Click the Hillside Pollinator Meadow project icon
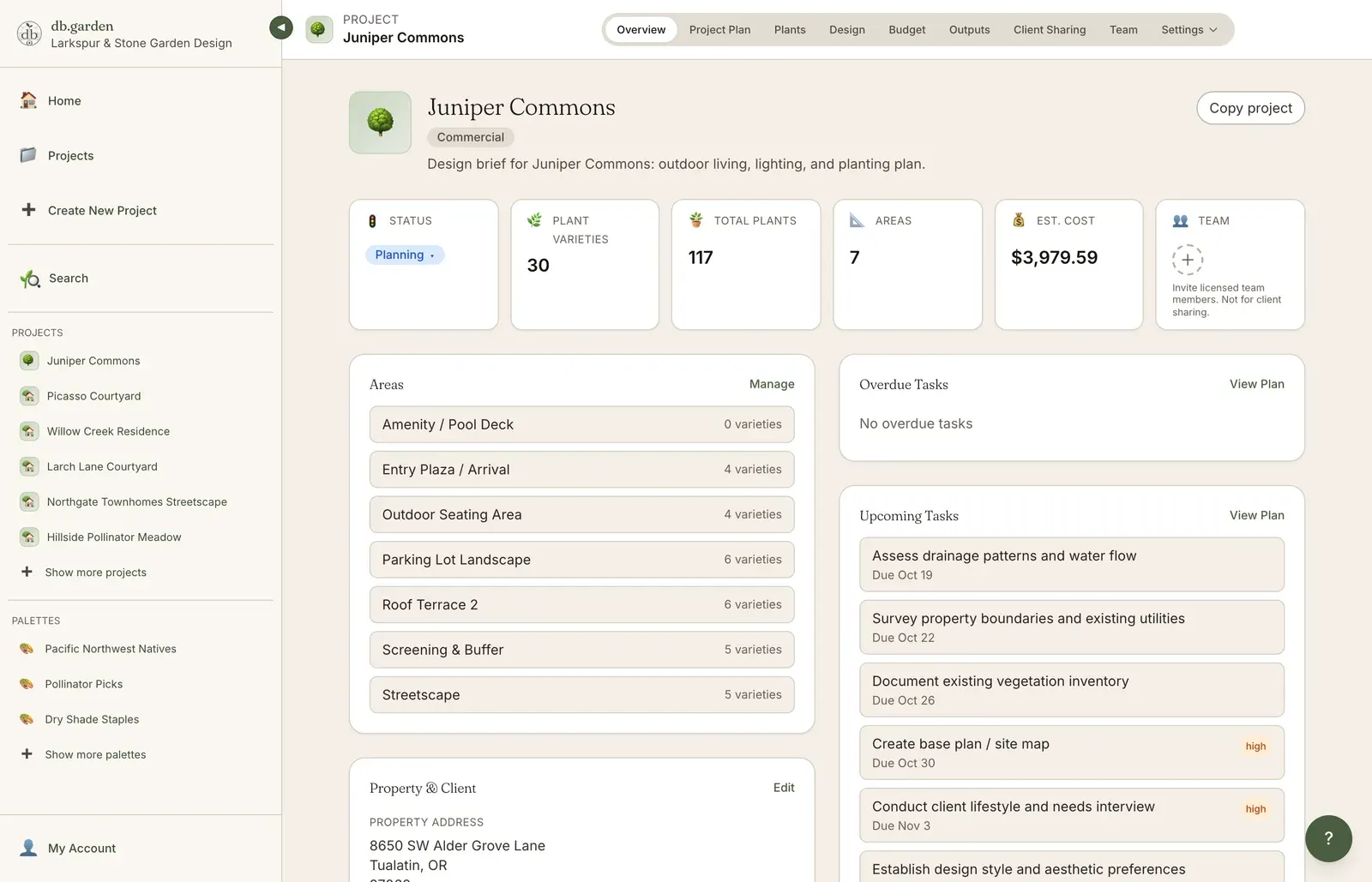 click(x=28, y=537)
